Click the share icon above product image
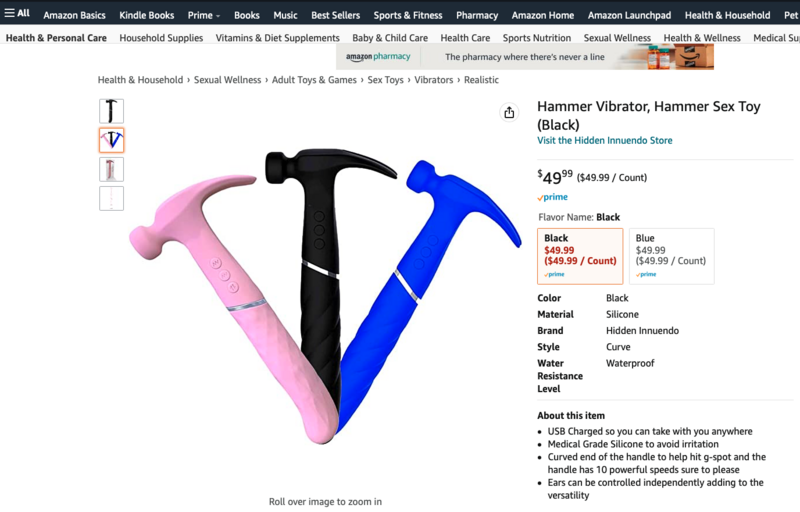The width and height of the screenshot is (800, 512). (x=509, y=112)
